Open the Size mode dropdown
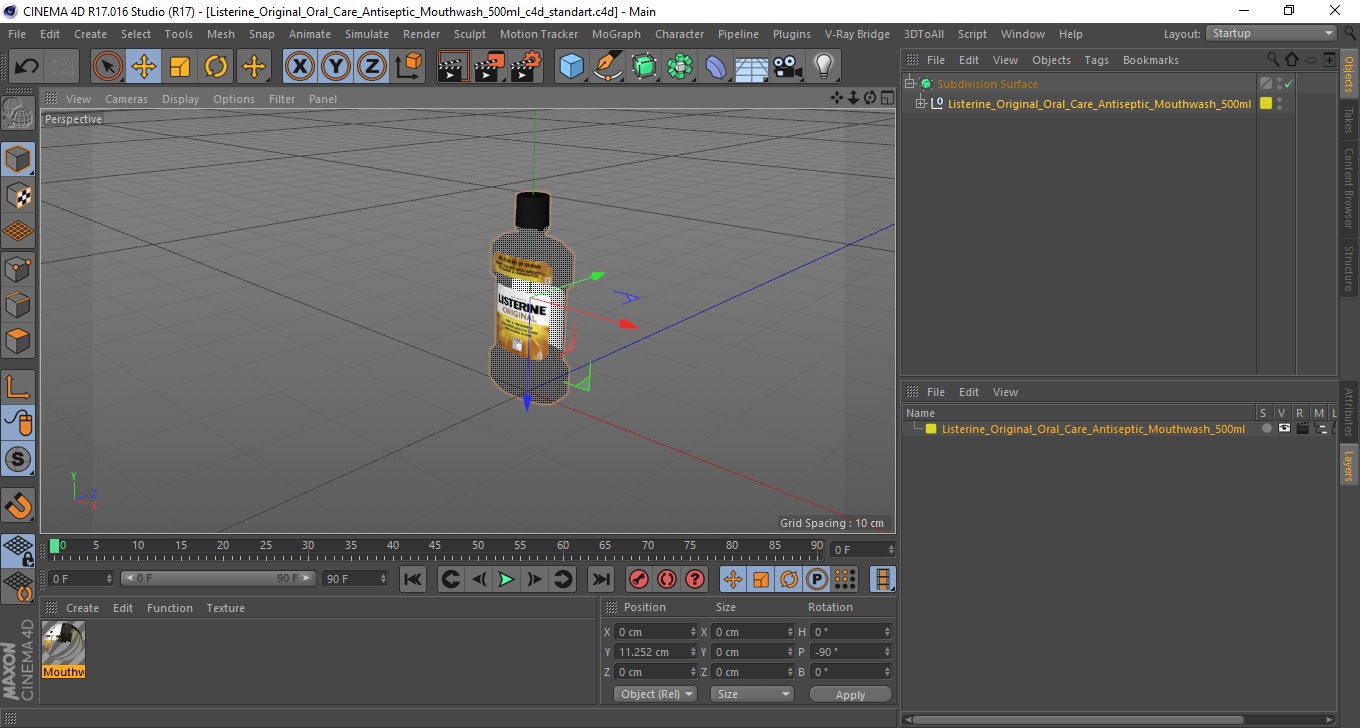 [752, 694]
